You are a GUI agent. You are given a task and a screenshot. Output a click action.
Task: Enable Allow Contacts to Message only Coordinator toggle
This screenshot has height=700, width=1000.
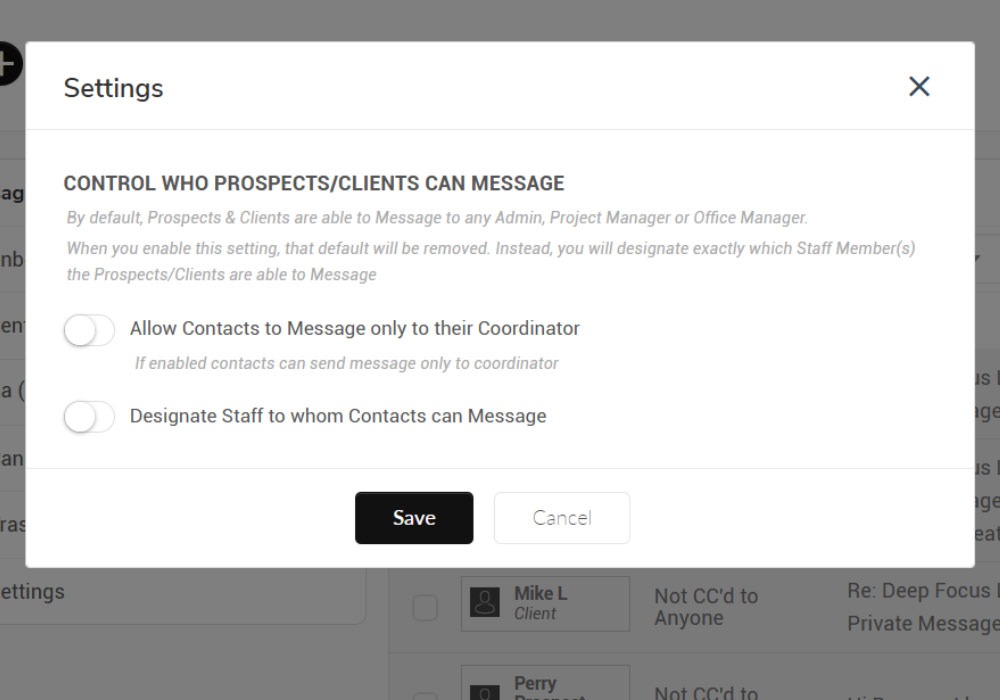pyautogui.click(x=89, y=329)
